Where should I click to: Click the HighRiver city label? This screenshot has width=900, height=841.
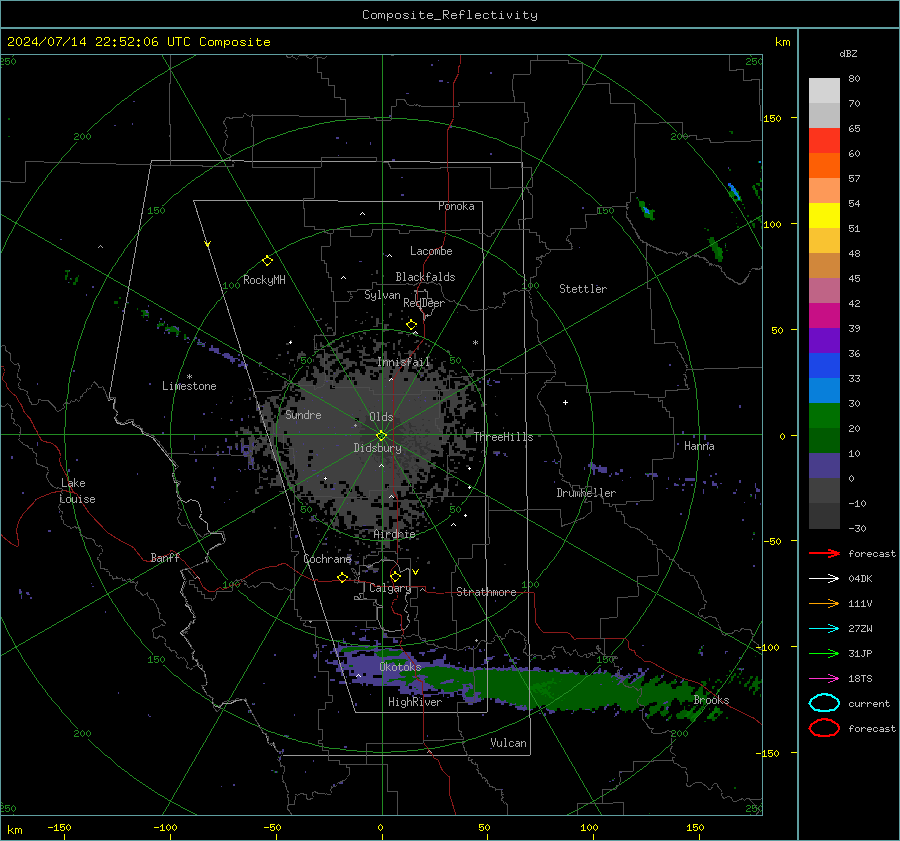pos(414,702)
